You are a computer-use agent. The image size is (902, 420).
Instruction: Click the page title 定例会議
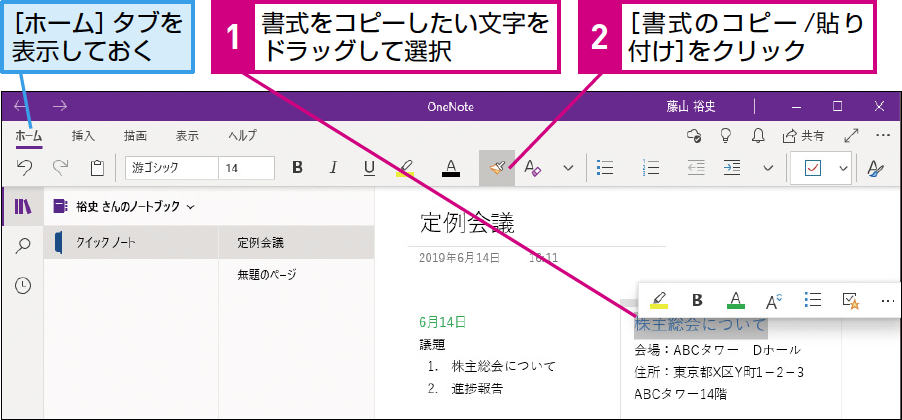pyautogui.click(x=467, y=223)
